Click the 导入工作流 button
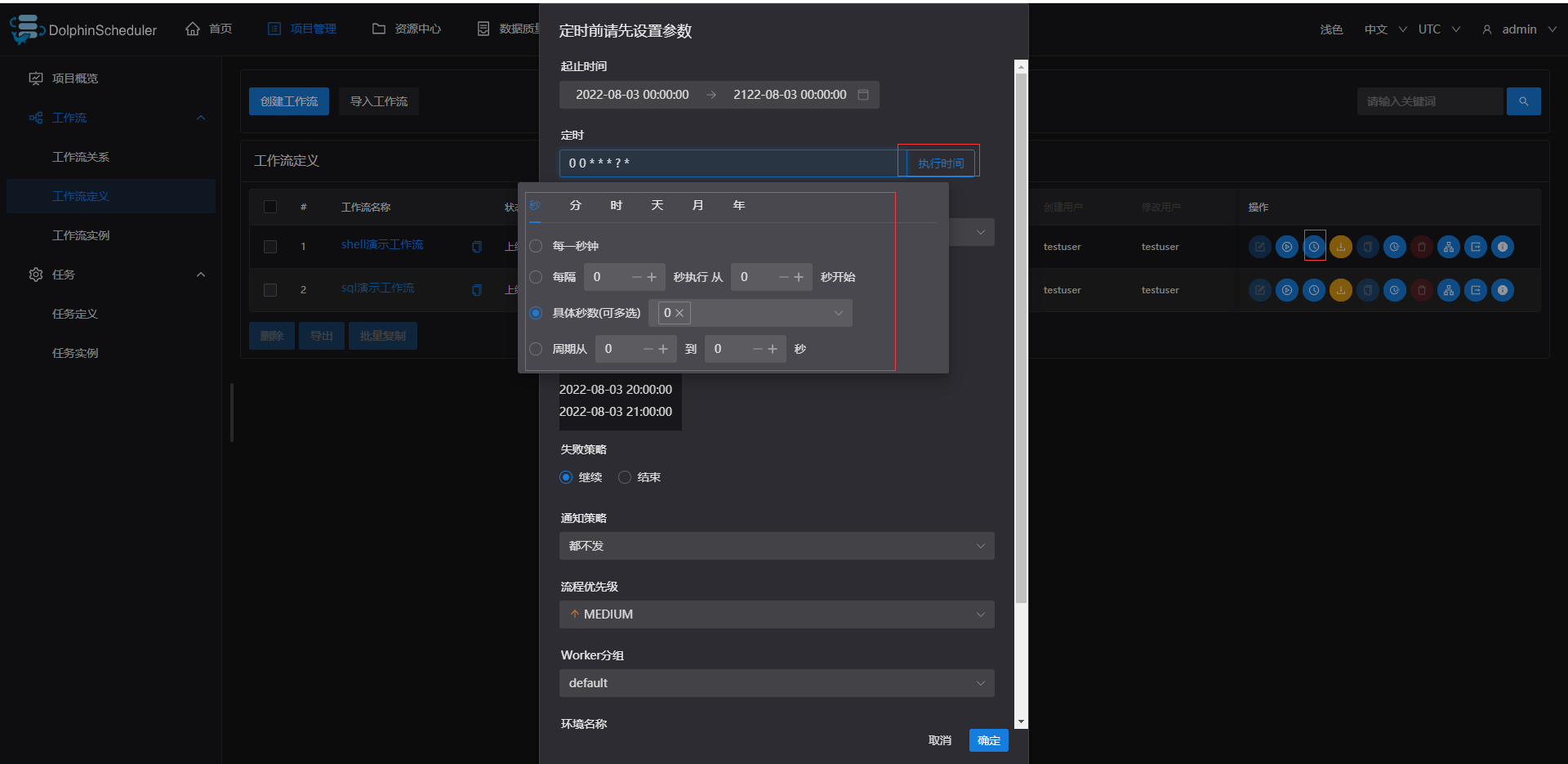Image resolution: width=1568 pixels, height=764 pixels. click(379, 101)
